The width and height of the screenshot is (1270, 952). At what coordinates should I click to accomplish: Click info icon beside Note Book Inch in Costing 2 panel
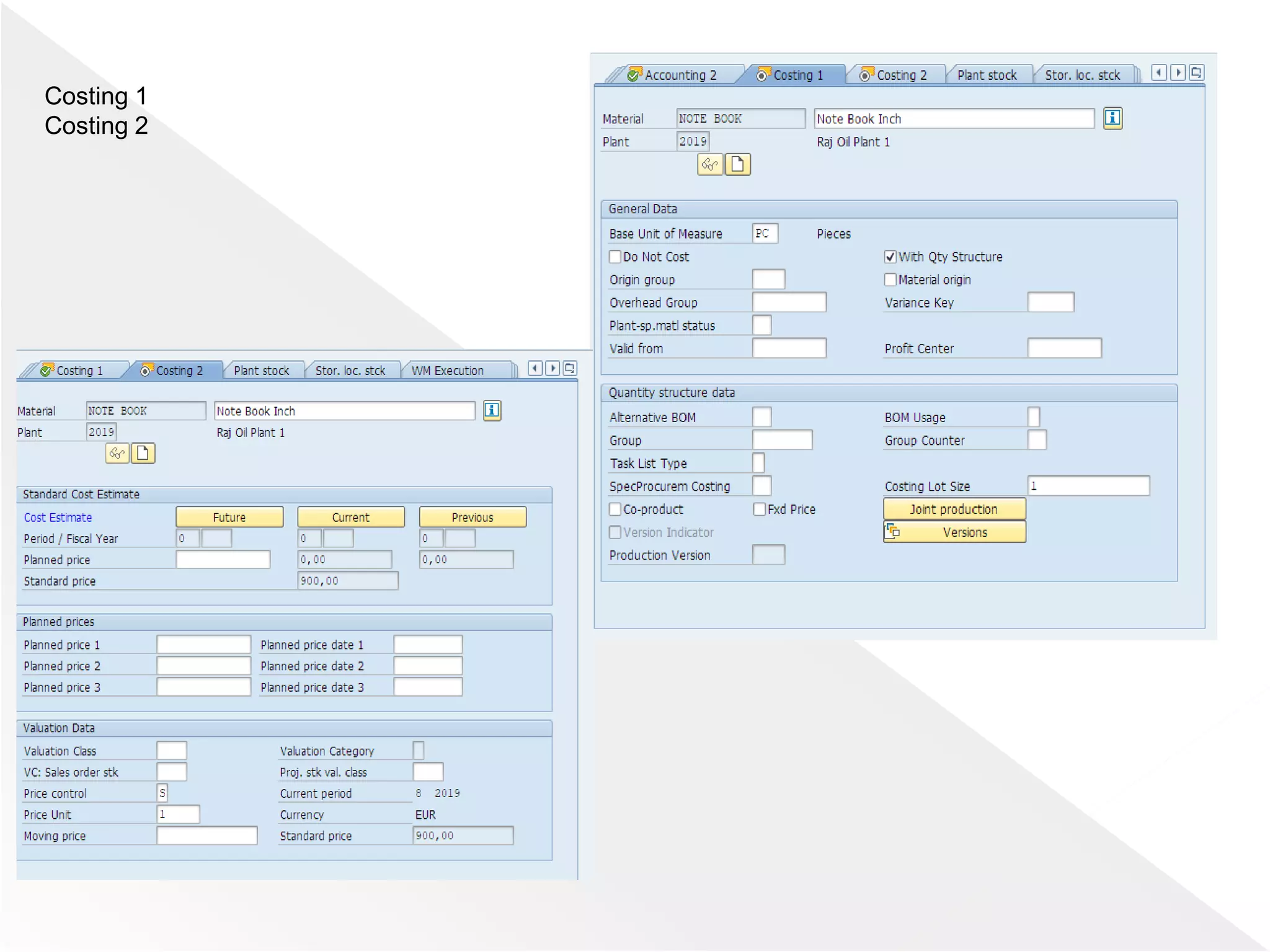(x=492, y=410)
